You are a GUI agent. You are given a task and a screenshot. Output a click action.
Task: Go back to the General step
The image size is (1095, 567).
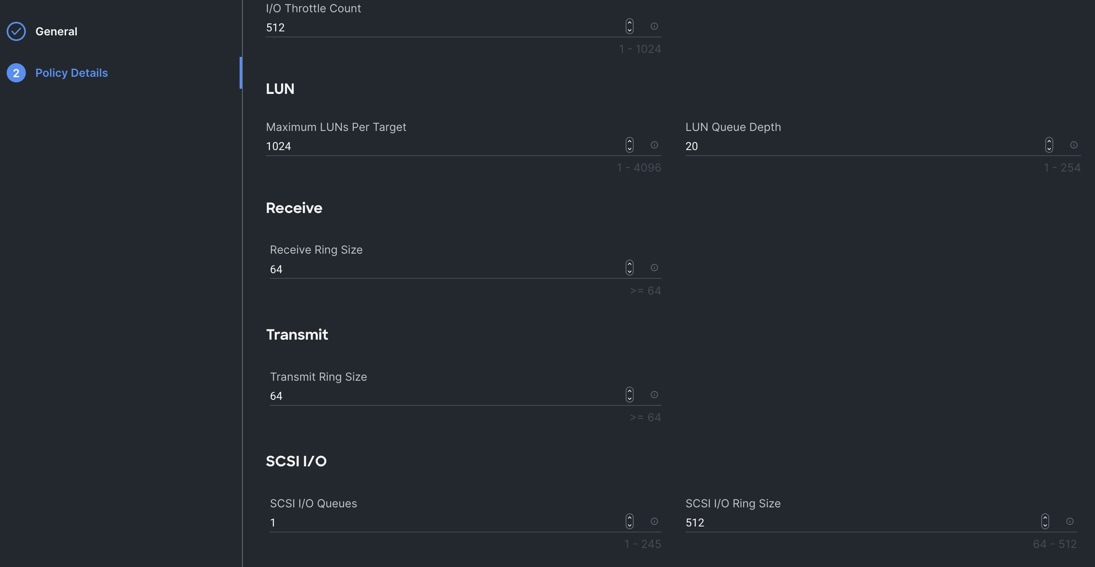56,32
